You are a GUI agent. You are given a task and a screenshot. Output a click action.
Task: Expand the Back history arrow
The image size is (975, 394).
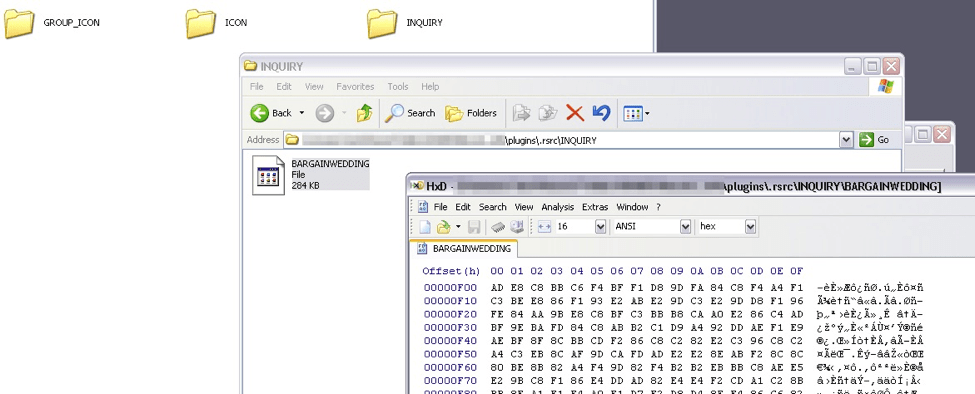pos(302,113)
